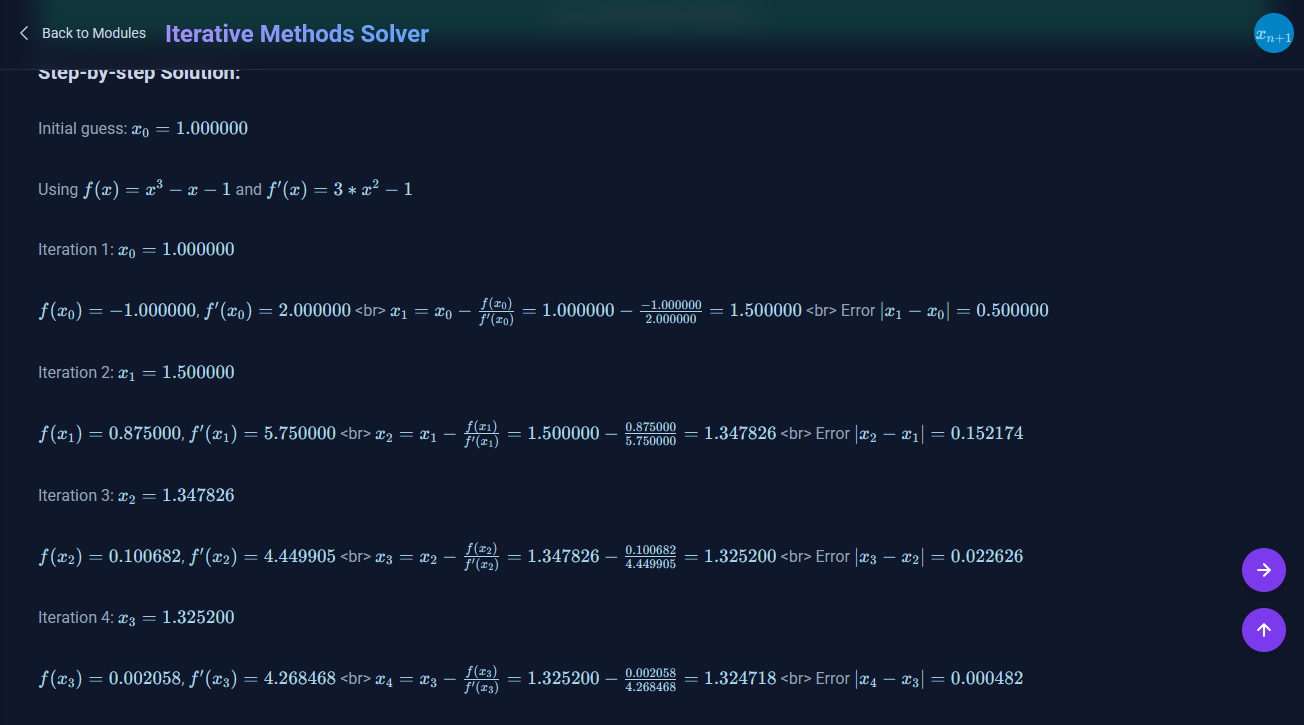Screen dimensions: 1304x725
Task: Go back via Back to Modules link
Action: pyautogui.click(x=93, y=33)
